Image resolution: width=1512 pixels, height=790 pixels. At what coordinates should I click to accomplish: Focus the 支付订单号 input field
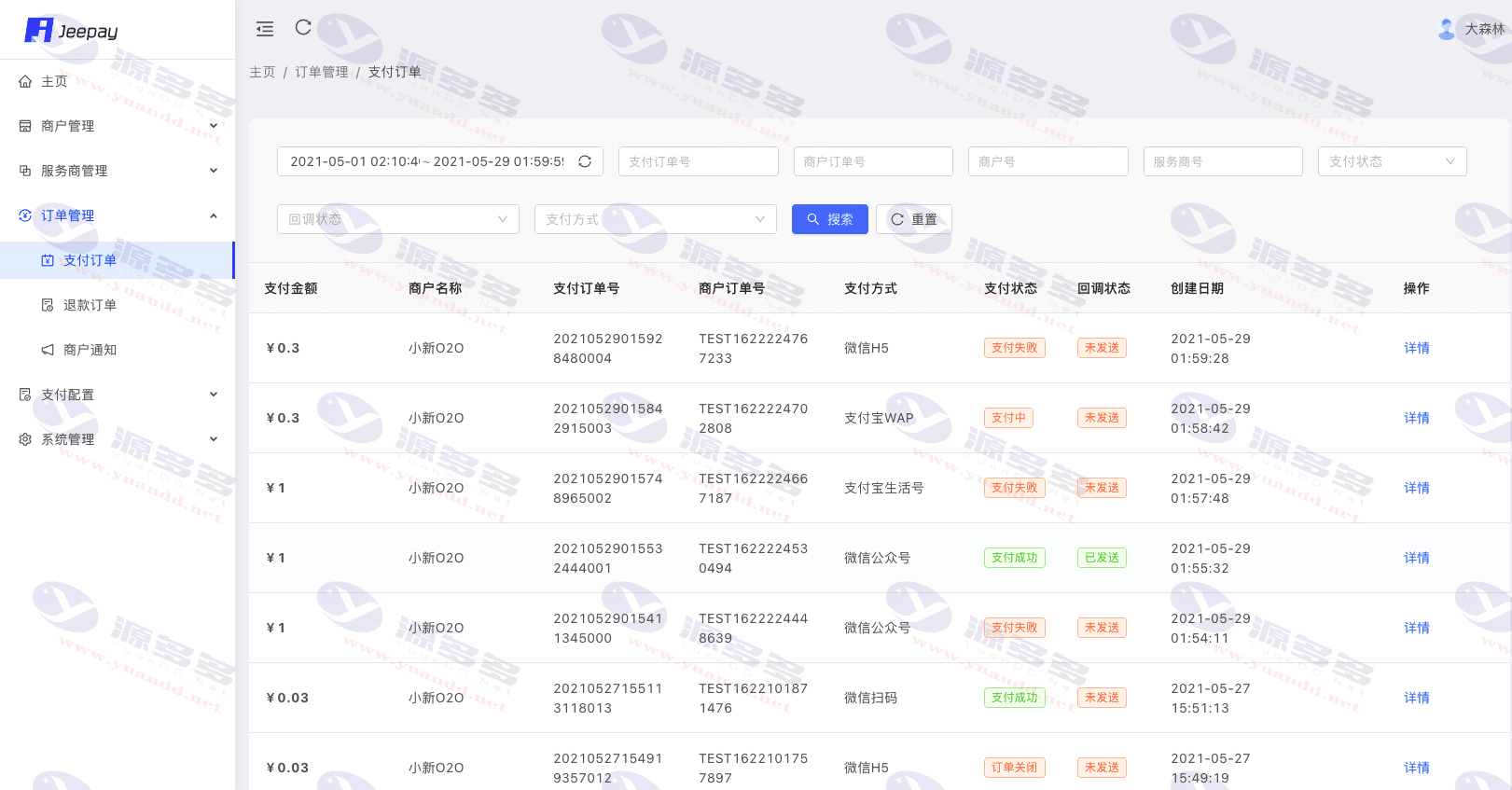tap(699, 161)
